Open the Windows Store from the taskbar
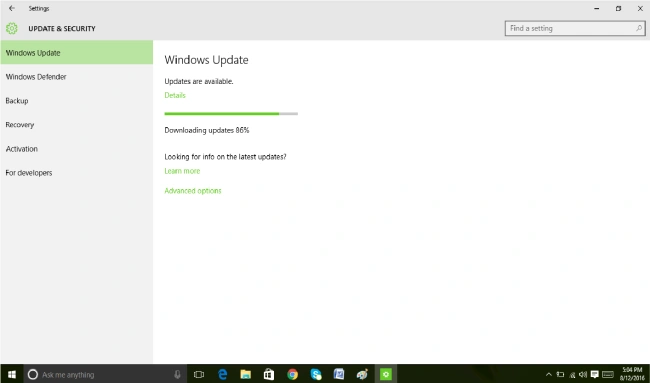 269,374
